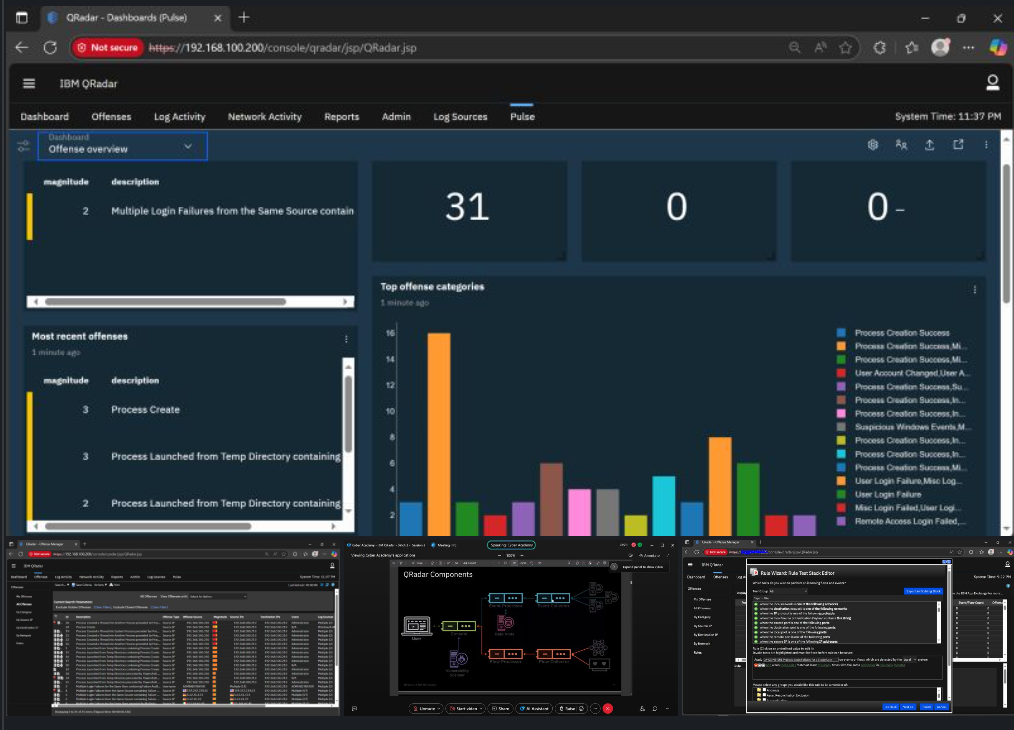Select magnitude 3 Process Launched from Temp Directory
Viewport: 1014px width, 730px height.
click(185, 456)
